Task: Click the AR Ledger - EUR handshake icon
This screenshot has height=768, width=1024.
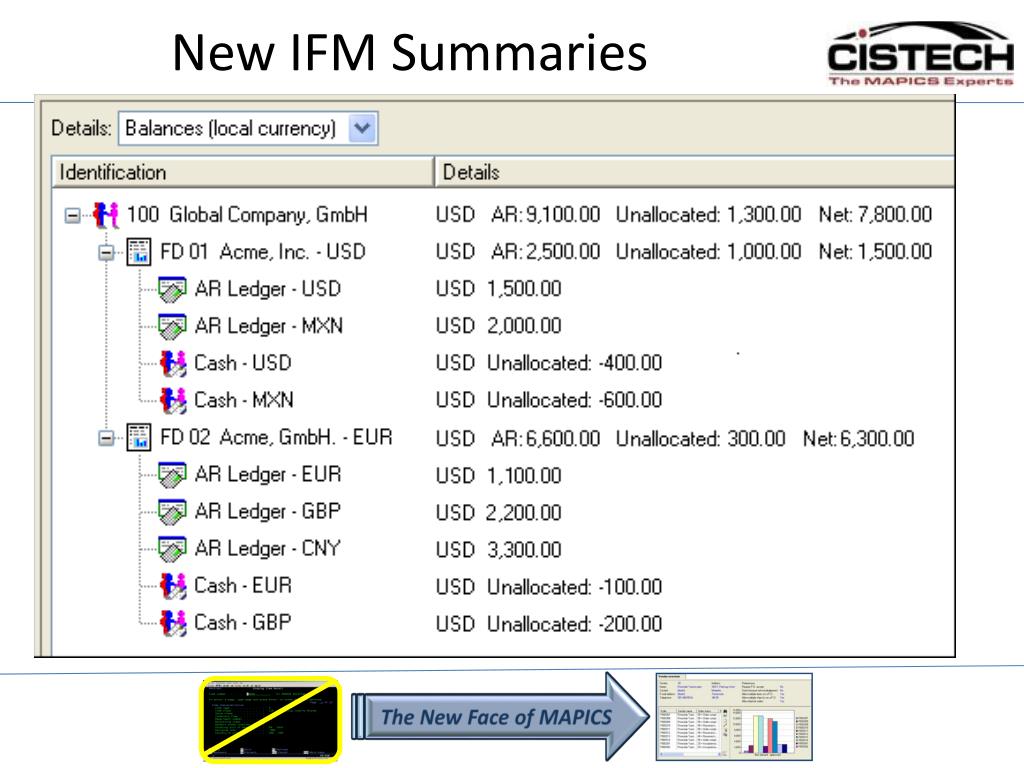Action: tap(172, 475)
